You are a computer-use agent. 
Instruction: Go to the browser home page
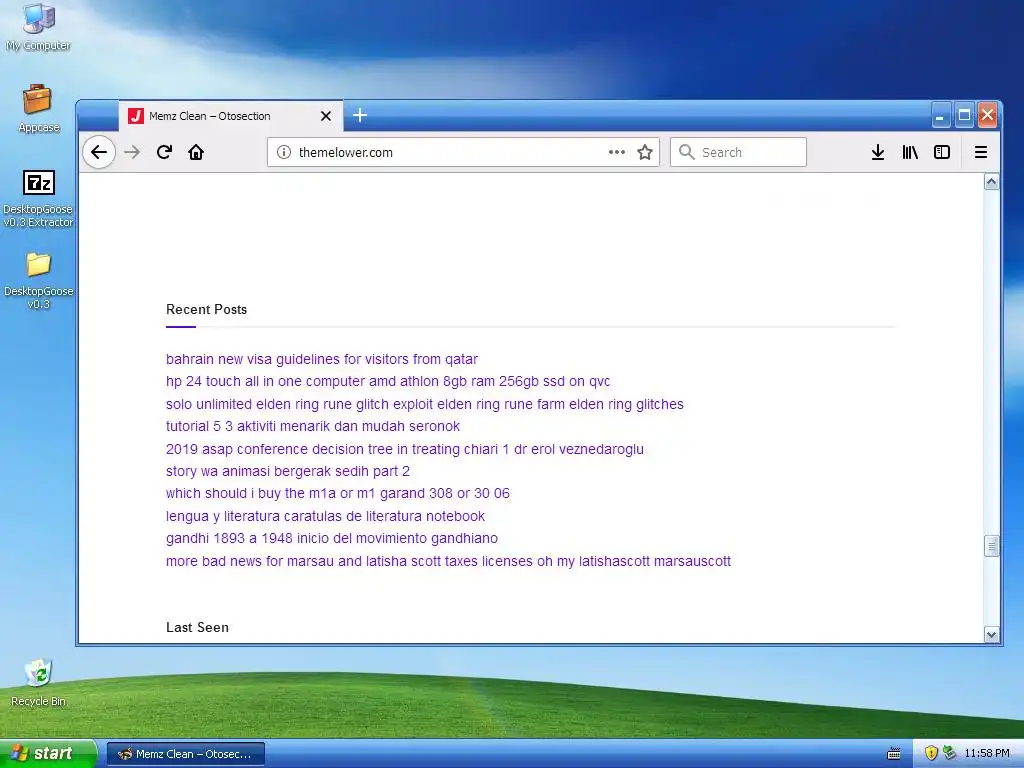[x=196, y=152]
